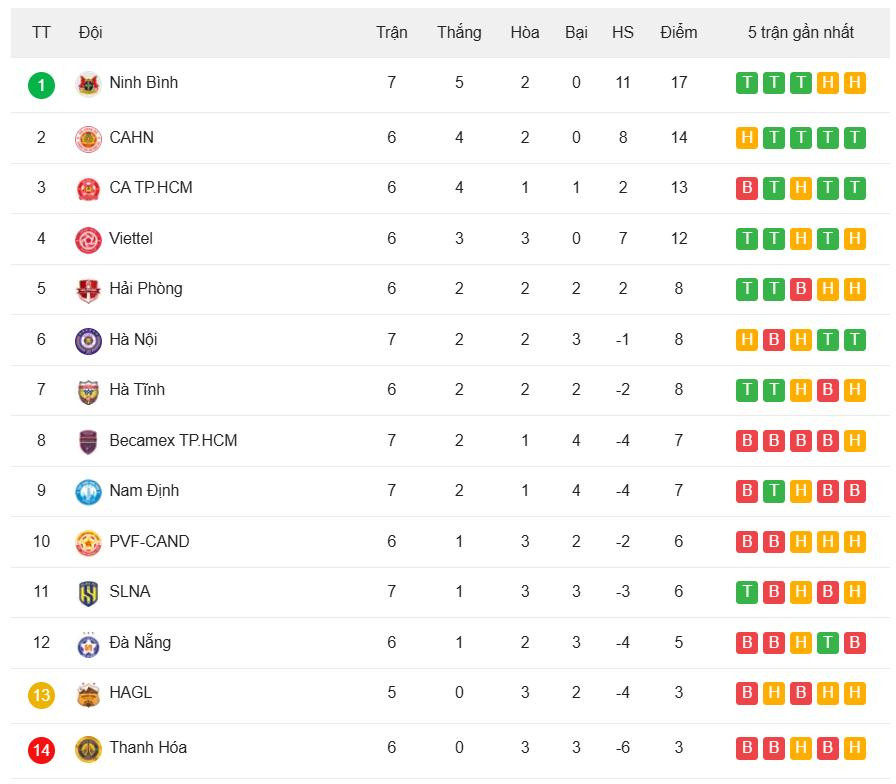This screenshot has height=784, width=896.
Task: Click the CAHN team crest
Action: coord(89,139)
